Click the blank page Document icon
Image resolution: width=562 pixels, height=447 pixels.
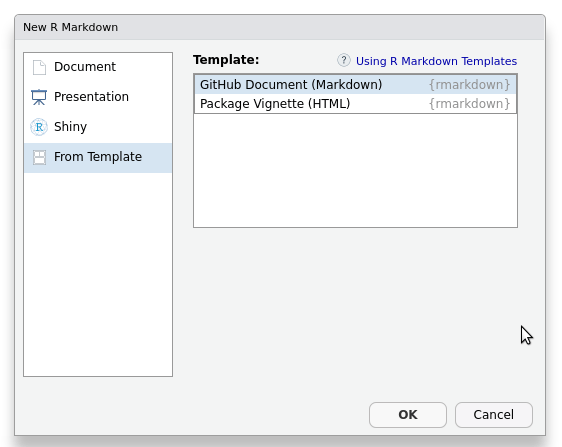tap(39, 67)
